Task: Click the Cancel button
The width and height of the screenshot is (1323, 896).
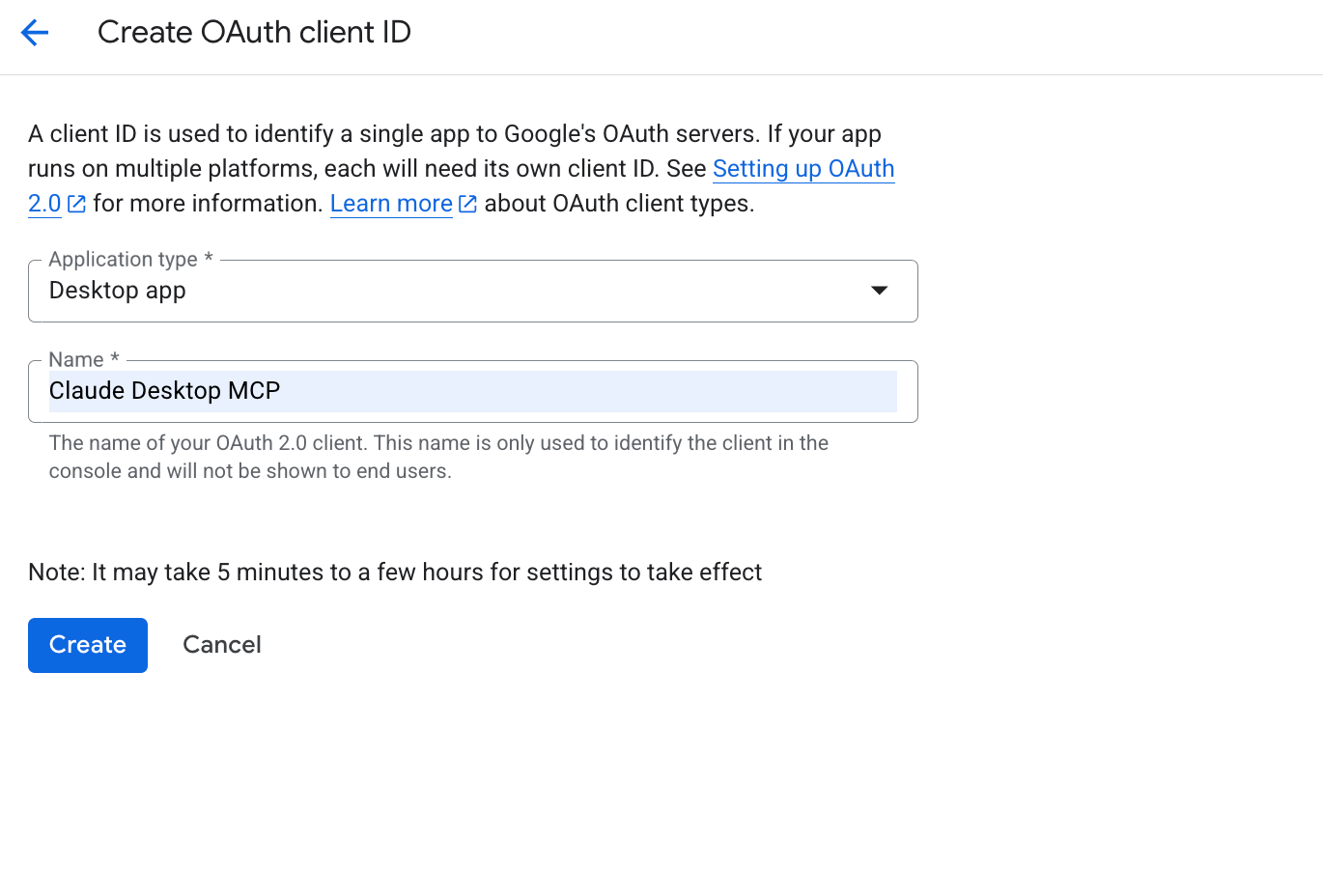Action: (222, 645)
